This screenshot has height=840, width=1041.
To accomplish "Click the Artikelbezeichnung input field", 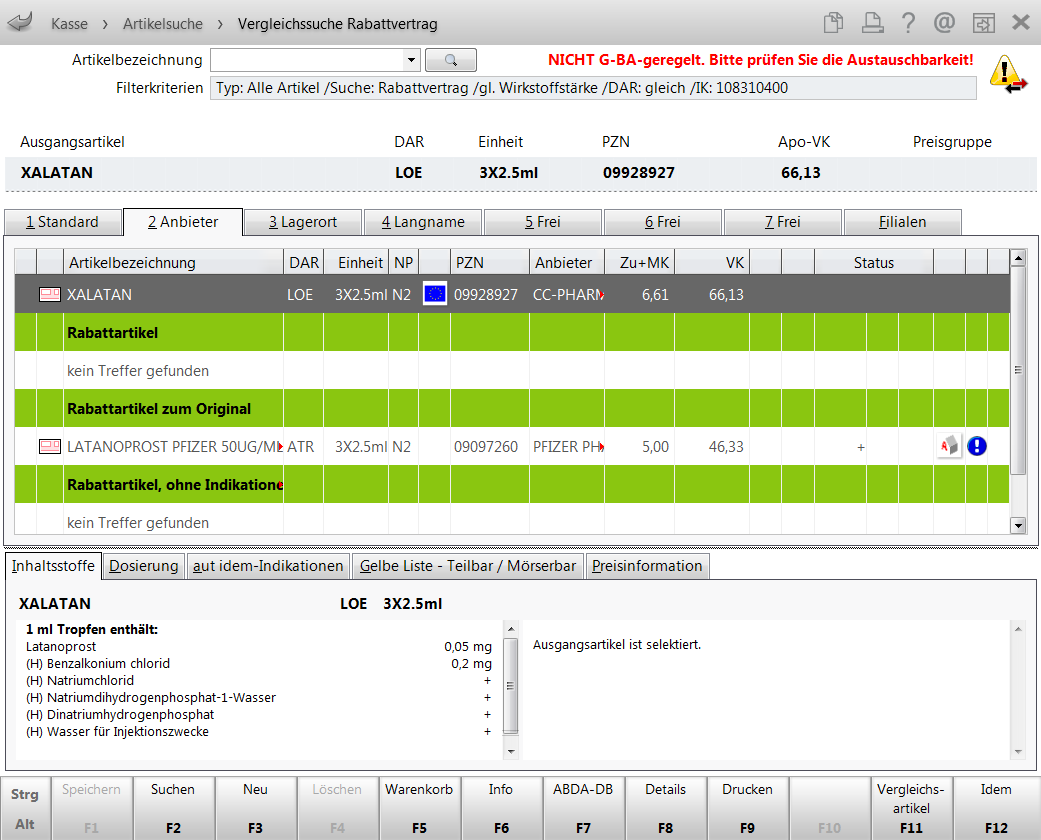I will (307, 60).
